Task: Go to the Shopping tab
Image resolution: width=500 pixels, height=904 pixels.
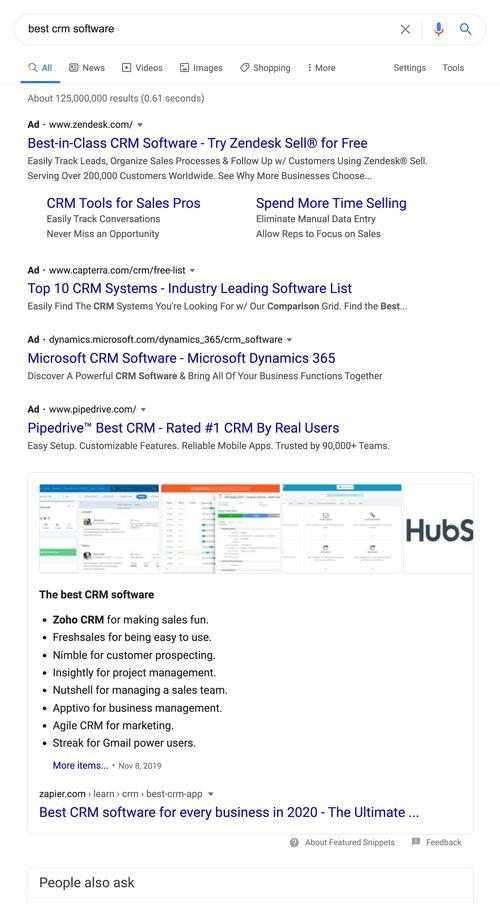Action: 265,67
